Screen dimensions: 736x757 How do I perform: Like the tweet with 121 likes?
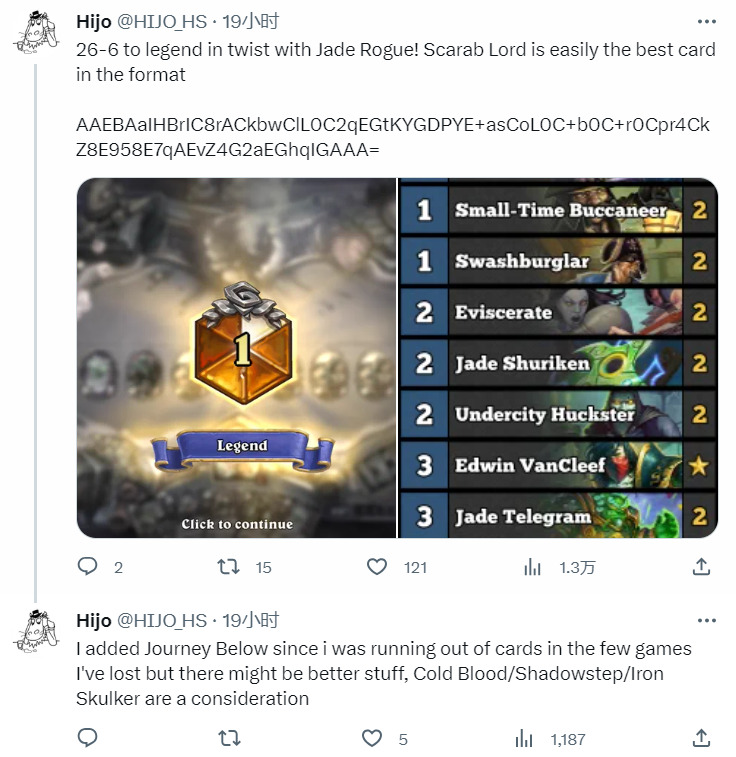coord(377,567)
